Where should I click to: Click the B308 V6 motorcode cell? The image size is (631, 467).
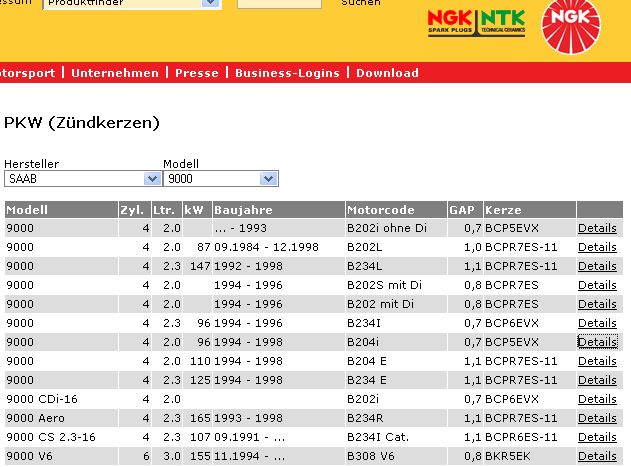coord(396,456)
